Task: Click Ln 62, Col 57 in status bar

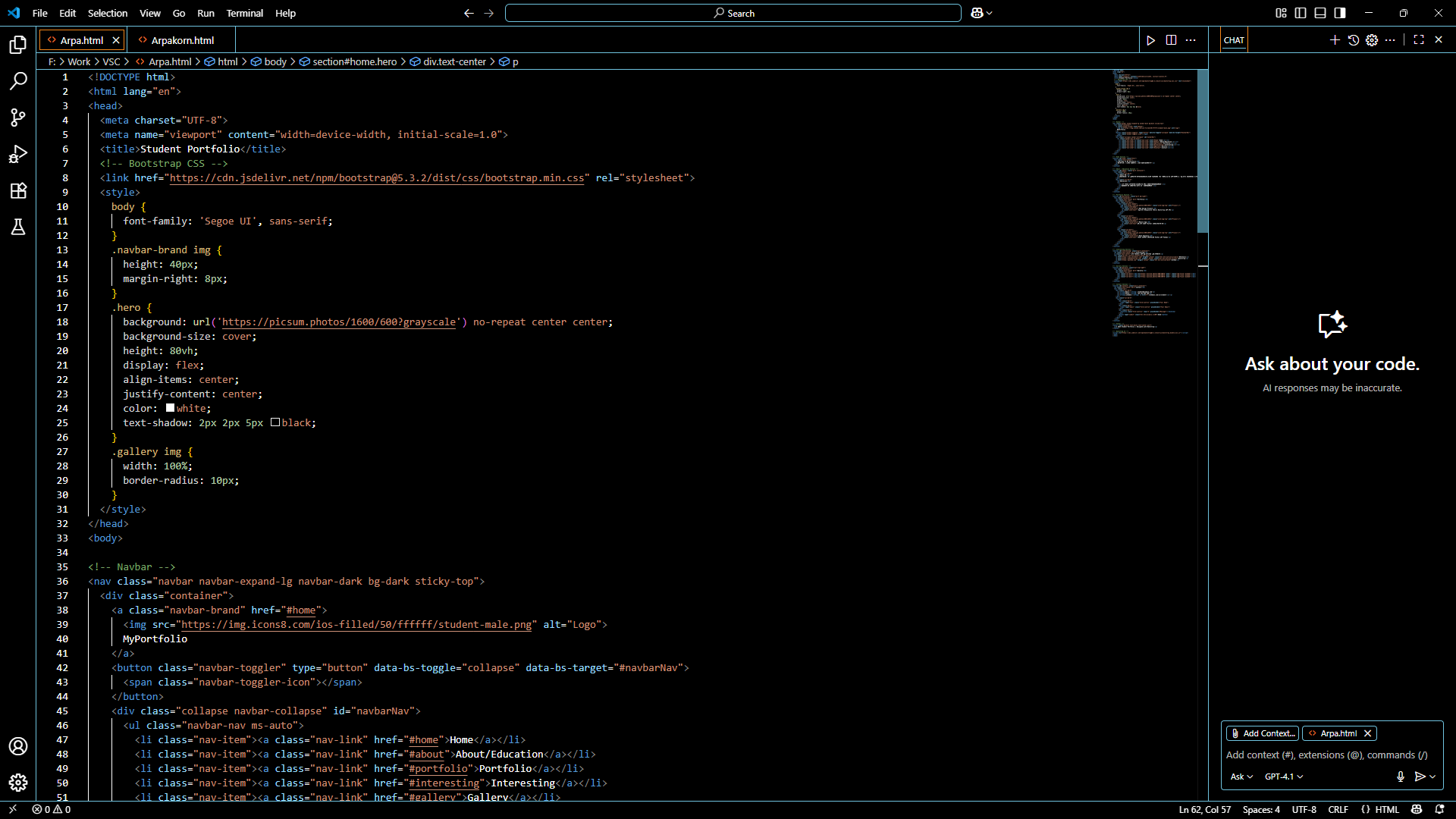Action: coord(1205,809)
